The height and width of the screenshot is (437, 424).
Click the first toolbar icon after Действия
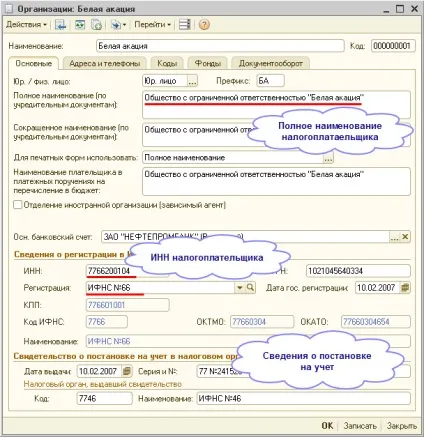click(61, 25)
